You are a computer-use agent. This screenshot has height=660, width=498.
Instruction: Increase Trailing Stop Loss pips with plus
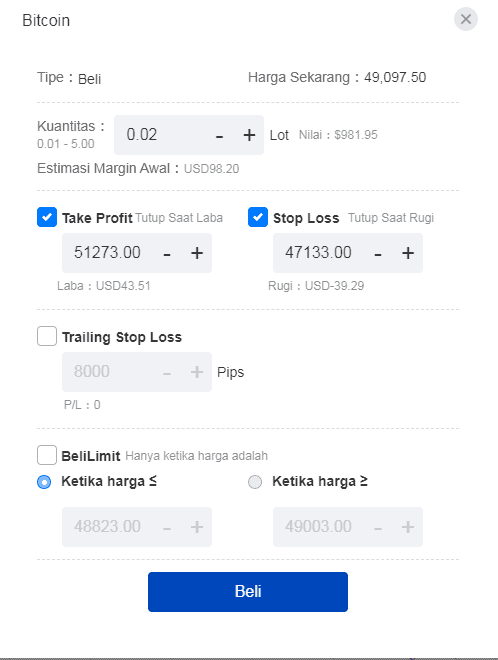[197, 372]
